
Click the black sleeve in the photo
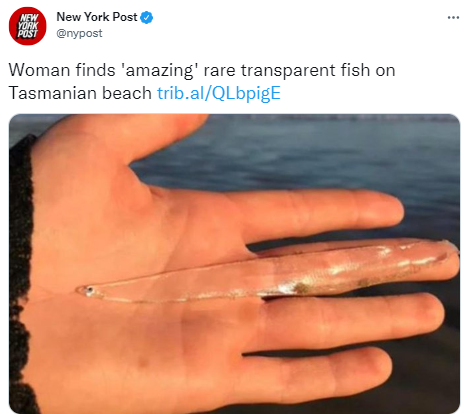[22, 273]
